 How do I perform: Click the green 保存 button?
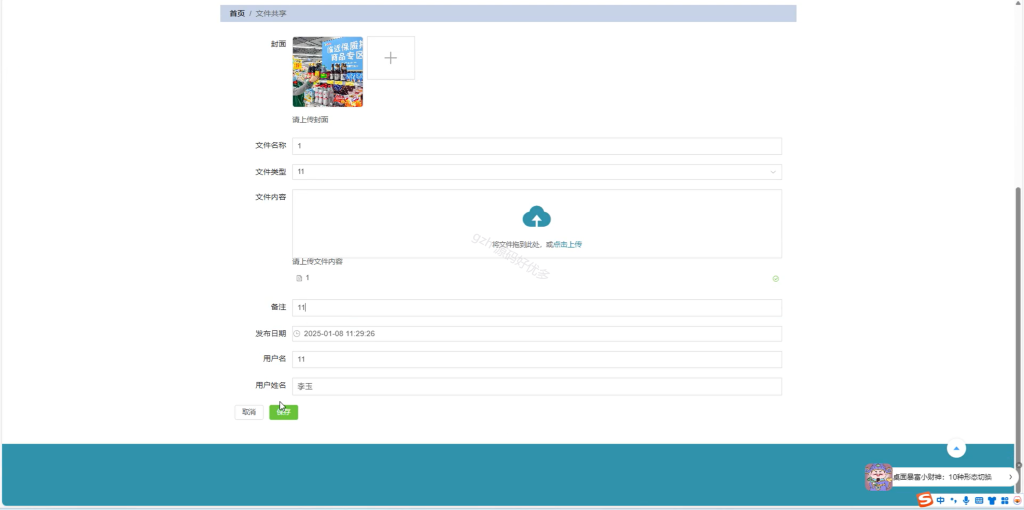point(283,412)
